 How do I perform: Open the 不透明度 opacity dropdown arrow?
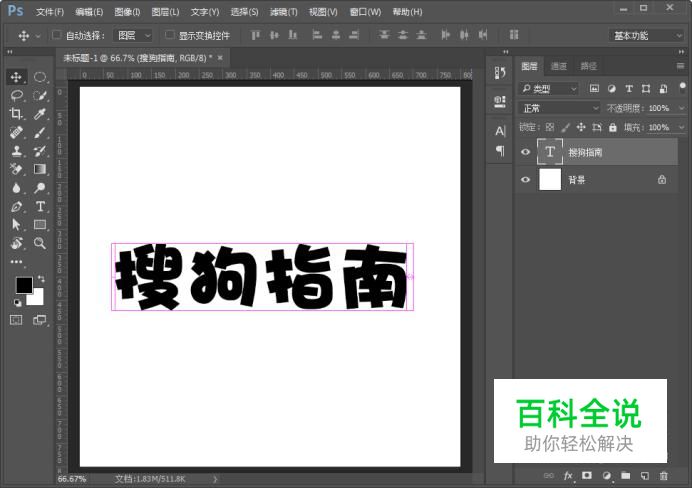(x=681, y=108)
